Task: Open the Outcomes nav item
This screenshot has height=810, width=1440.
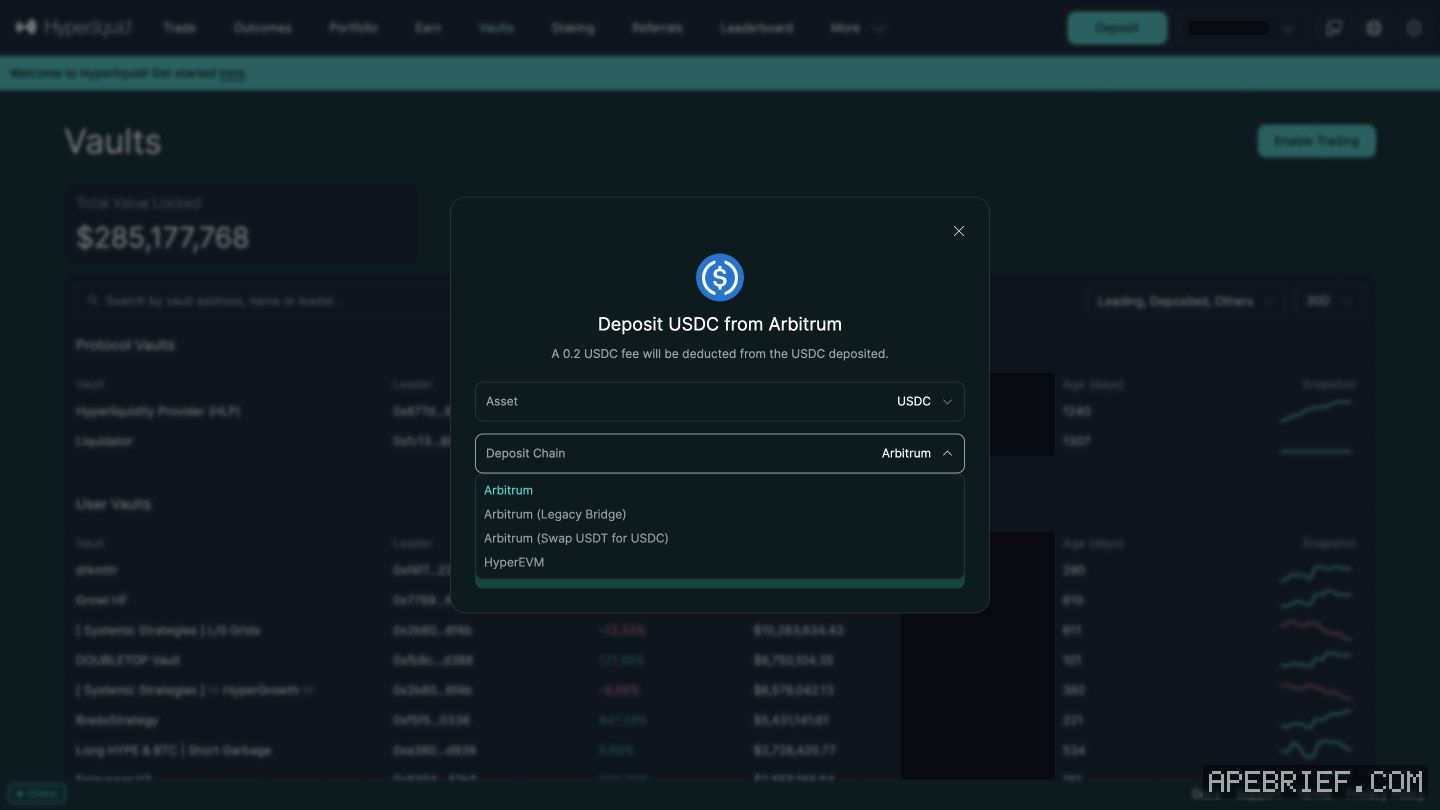Action: point(262,28)
